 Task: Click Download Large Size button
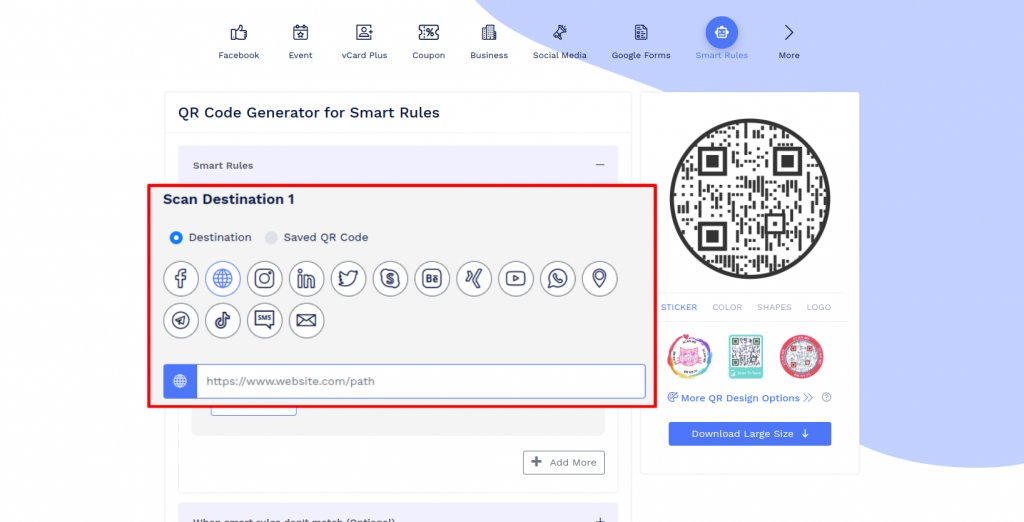pos(750,434)
